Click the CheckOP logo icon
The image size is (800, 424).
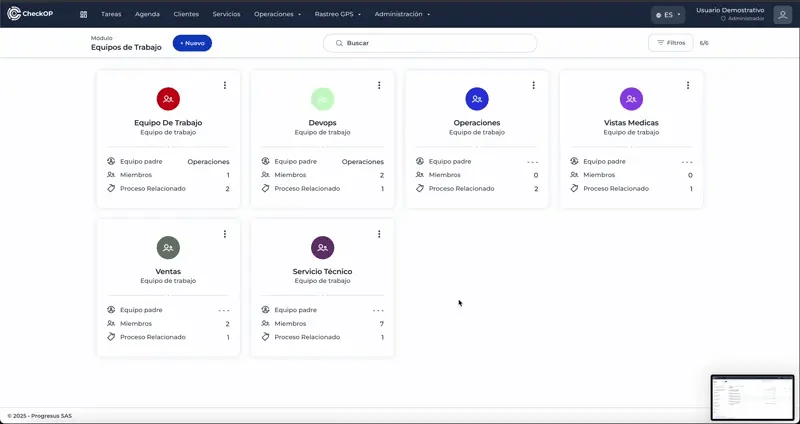click(14, 14)
